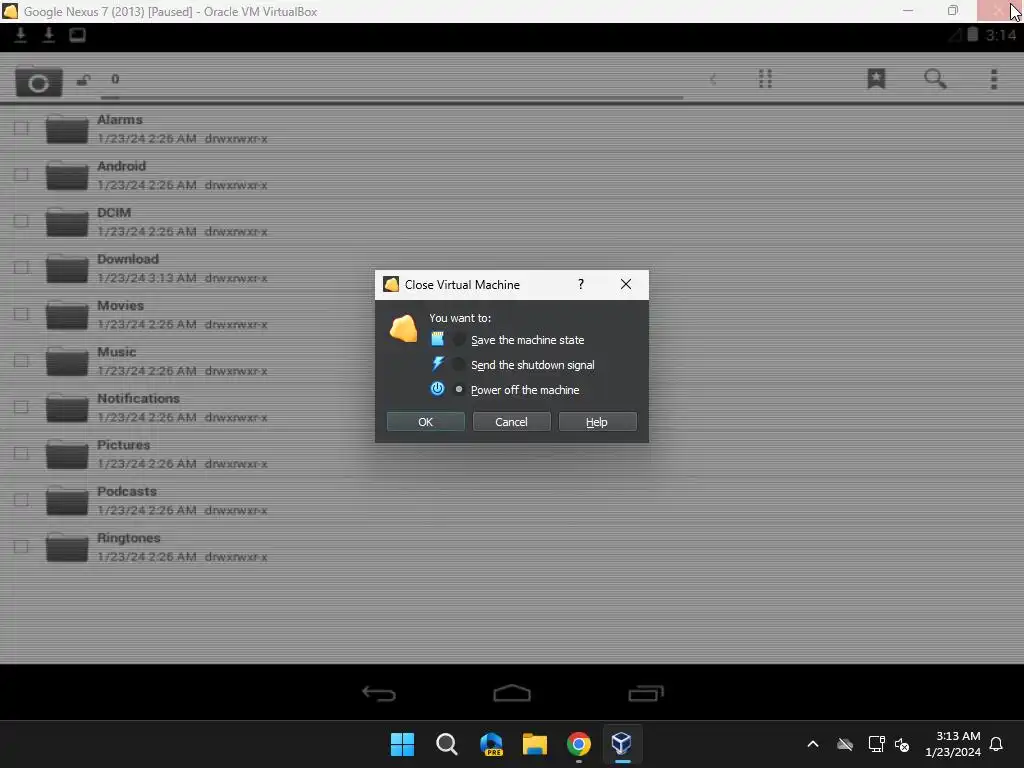Screen dimensions: 1024x768
Task: Tick the checkbox beside Movies folder
Action: [21, 313]
